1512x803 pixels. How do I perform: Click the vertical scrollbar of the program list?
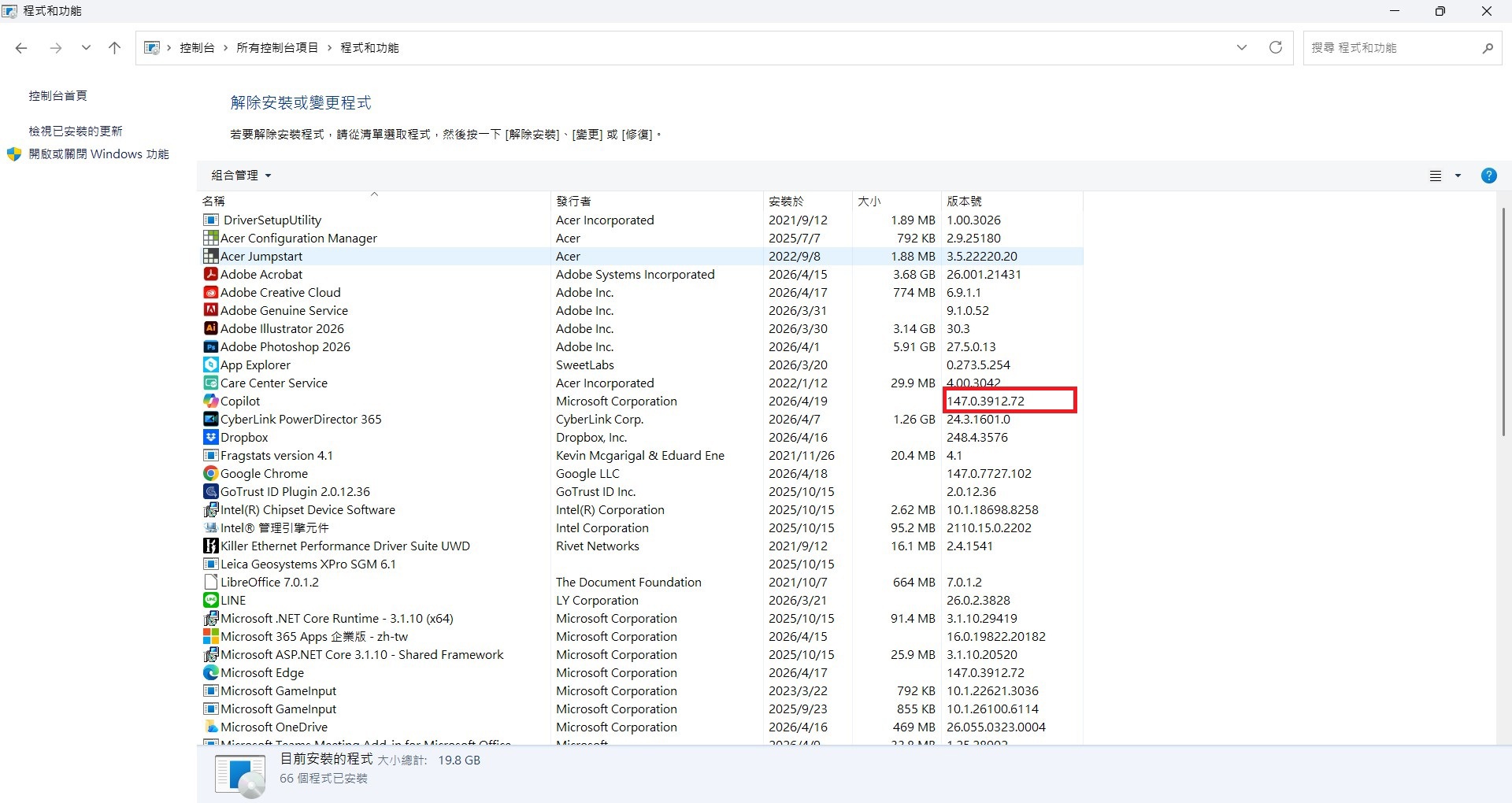(1503, 321)
